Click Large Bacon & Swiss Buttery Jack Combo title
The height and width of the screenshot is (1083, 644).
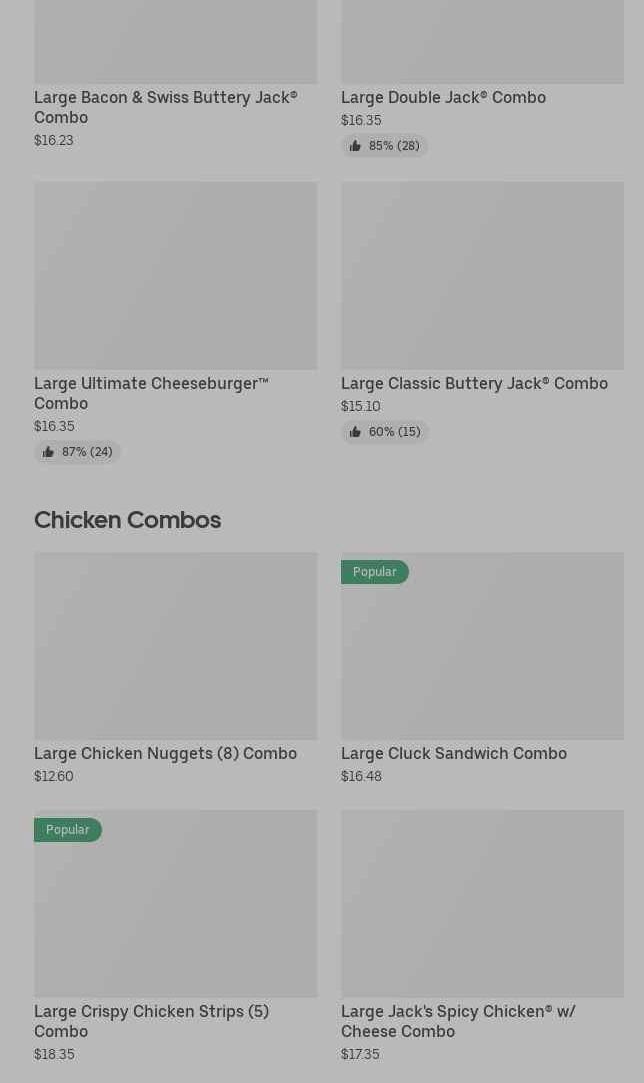pyautogui.click(x=165, y=107)
